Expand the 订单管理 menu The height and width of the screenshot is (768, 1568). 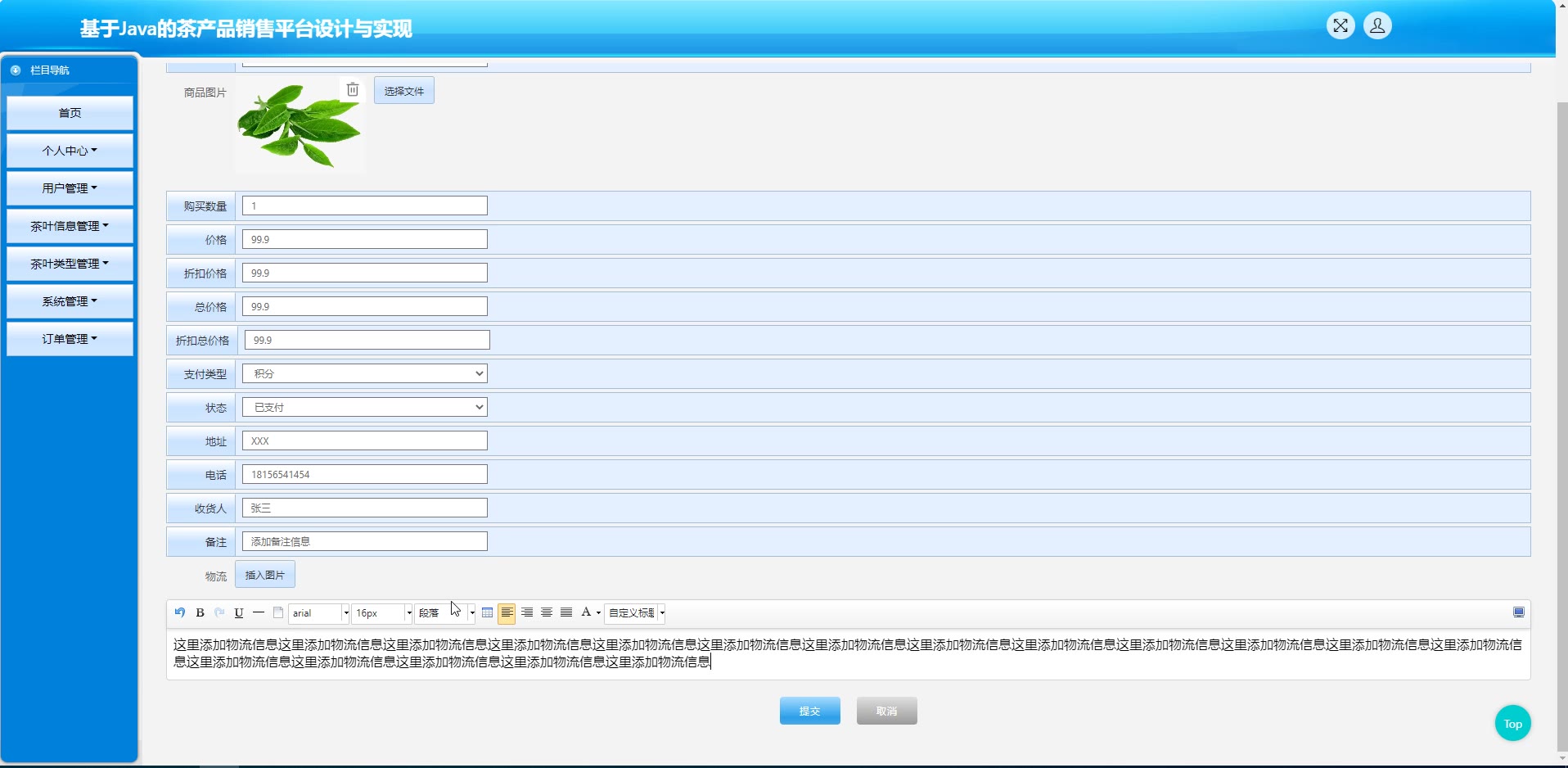click(x=70, y=339)
